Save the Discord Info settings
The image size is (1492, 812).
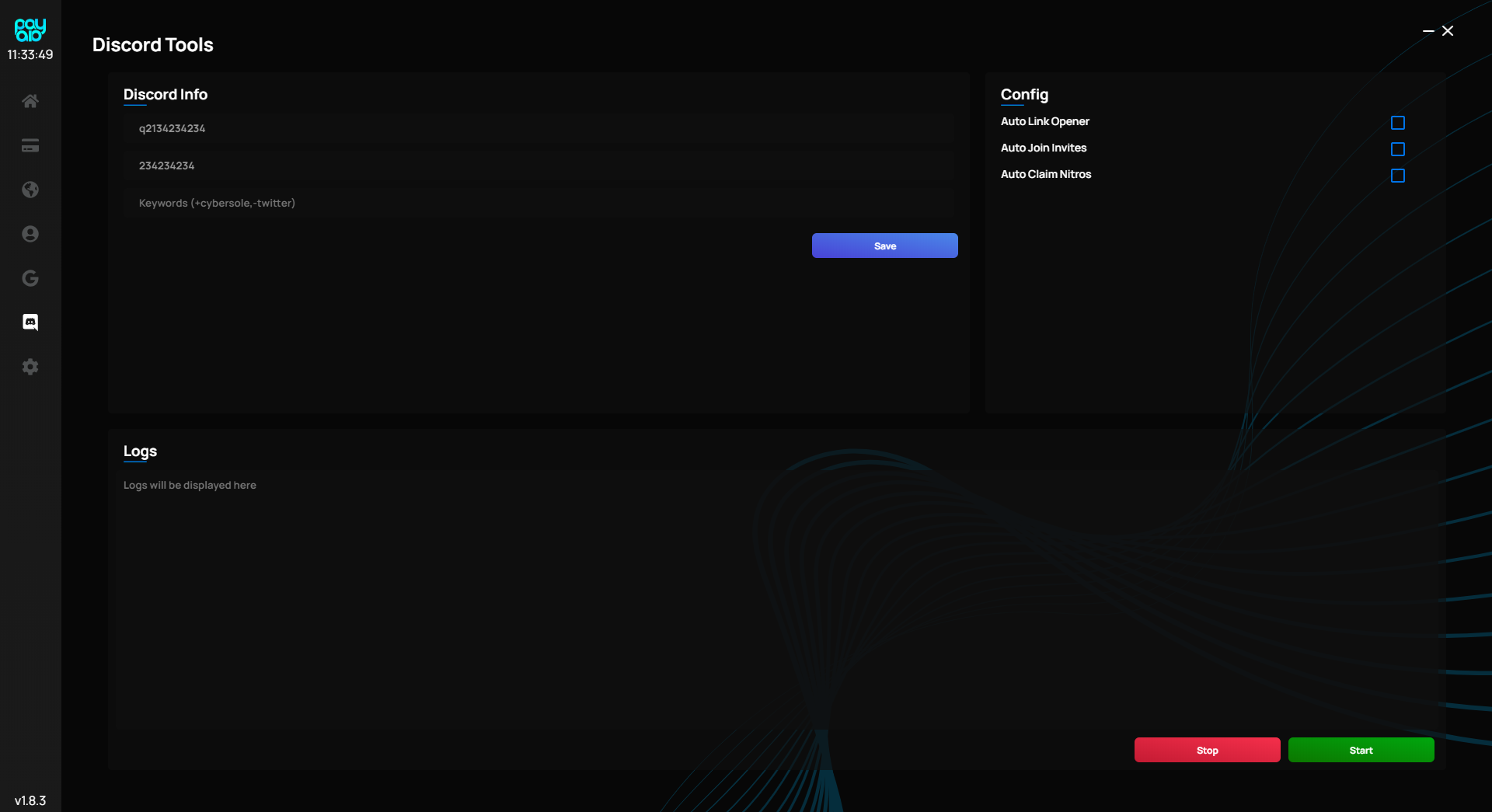(x=884, y=246)
